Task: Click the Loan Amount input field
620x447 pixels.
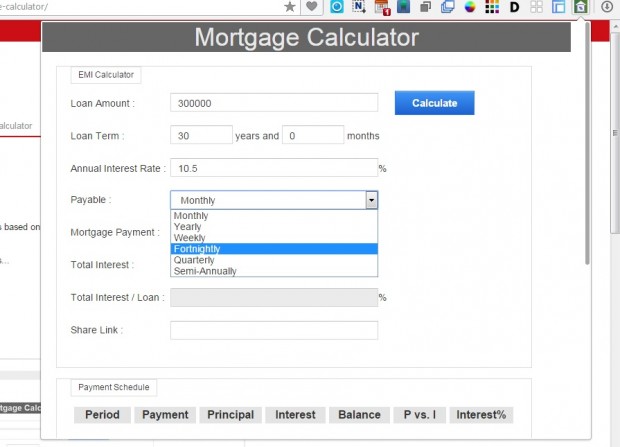Action: pos(273,103)
